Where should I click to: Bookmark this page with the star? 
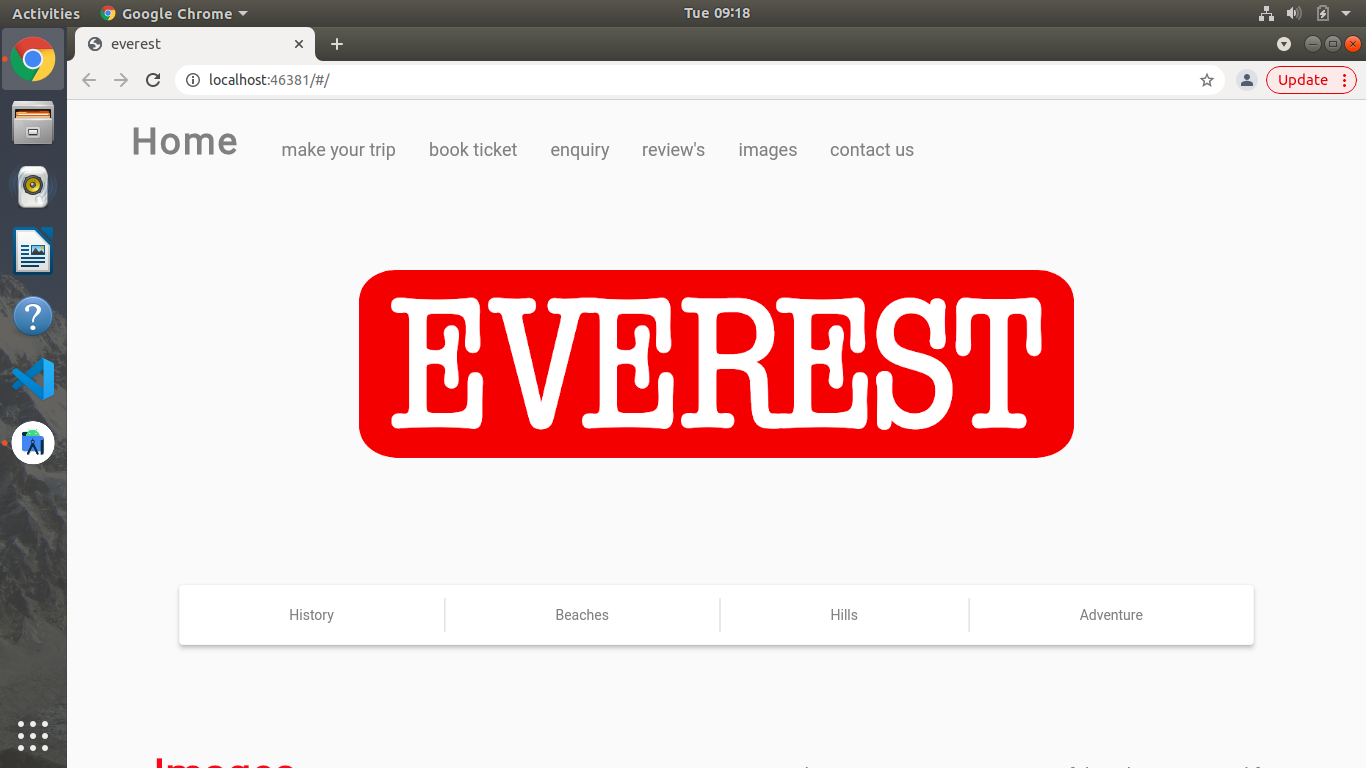[x=1207, y=80]
